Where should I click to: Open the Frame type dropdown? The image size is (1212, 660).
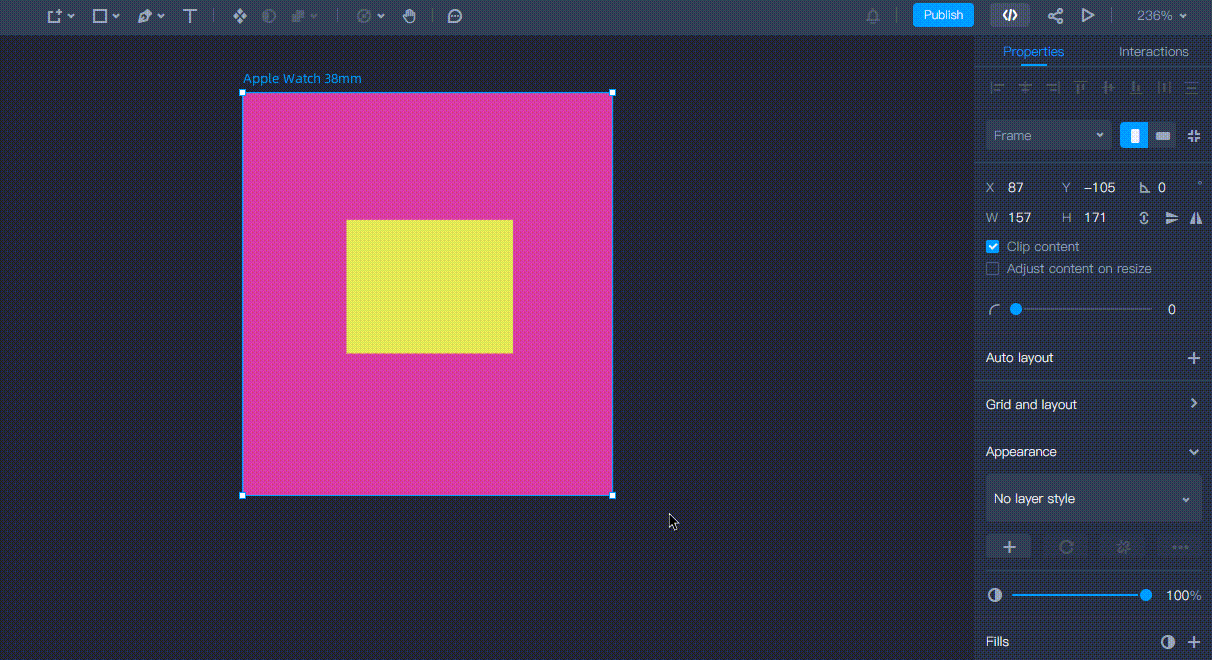coord(1048,136)
